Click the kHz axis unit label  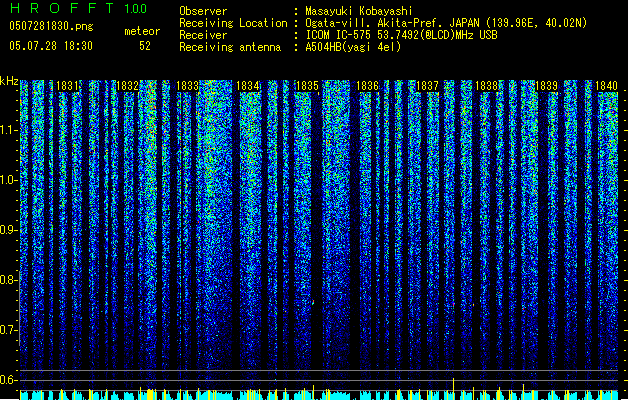9,81
